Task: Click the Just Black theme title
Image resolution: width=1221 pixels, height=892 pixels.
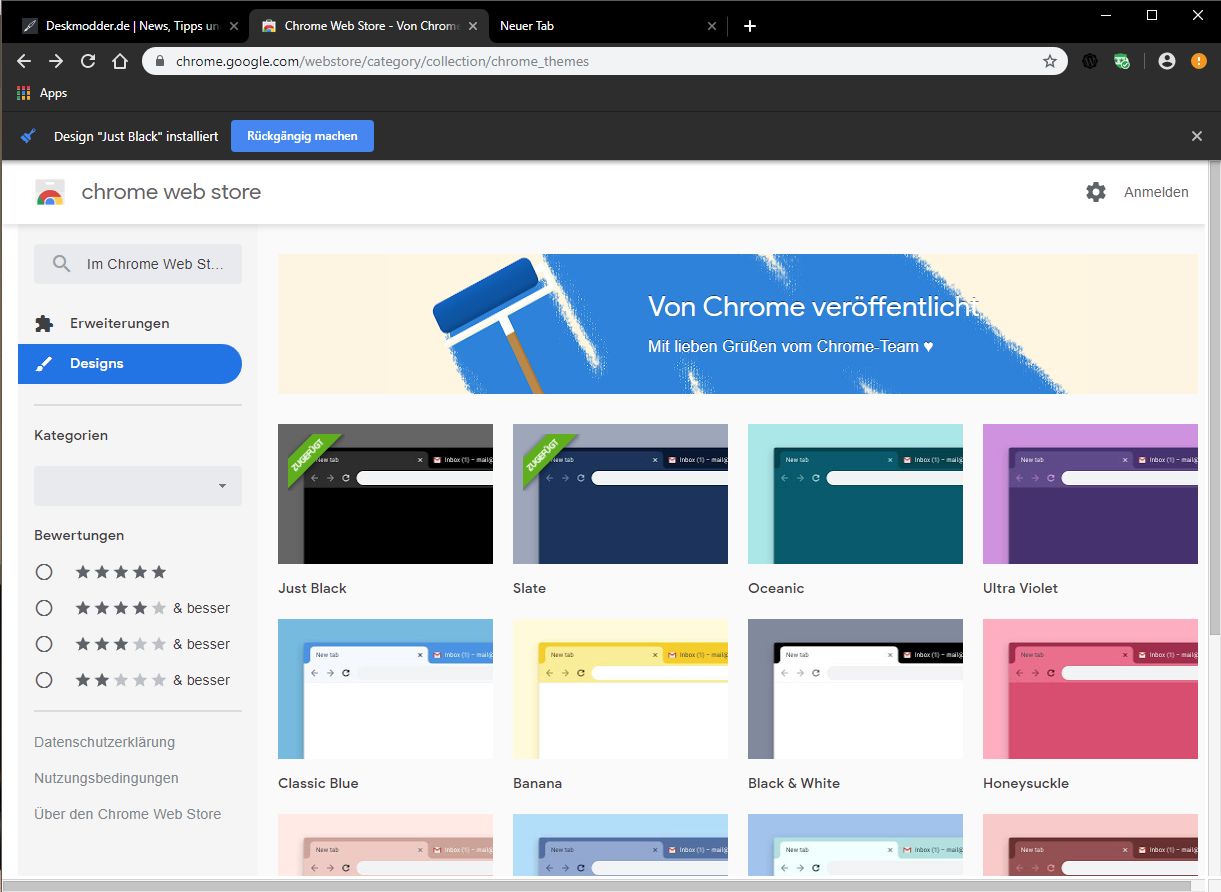Action: tap(312, 588)
